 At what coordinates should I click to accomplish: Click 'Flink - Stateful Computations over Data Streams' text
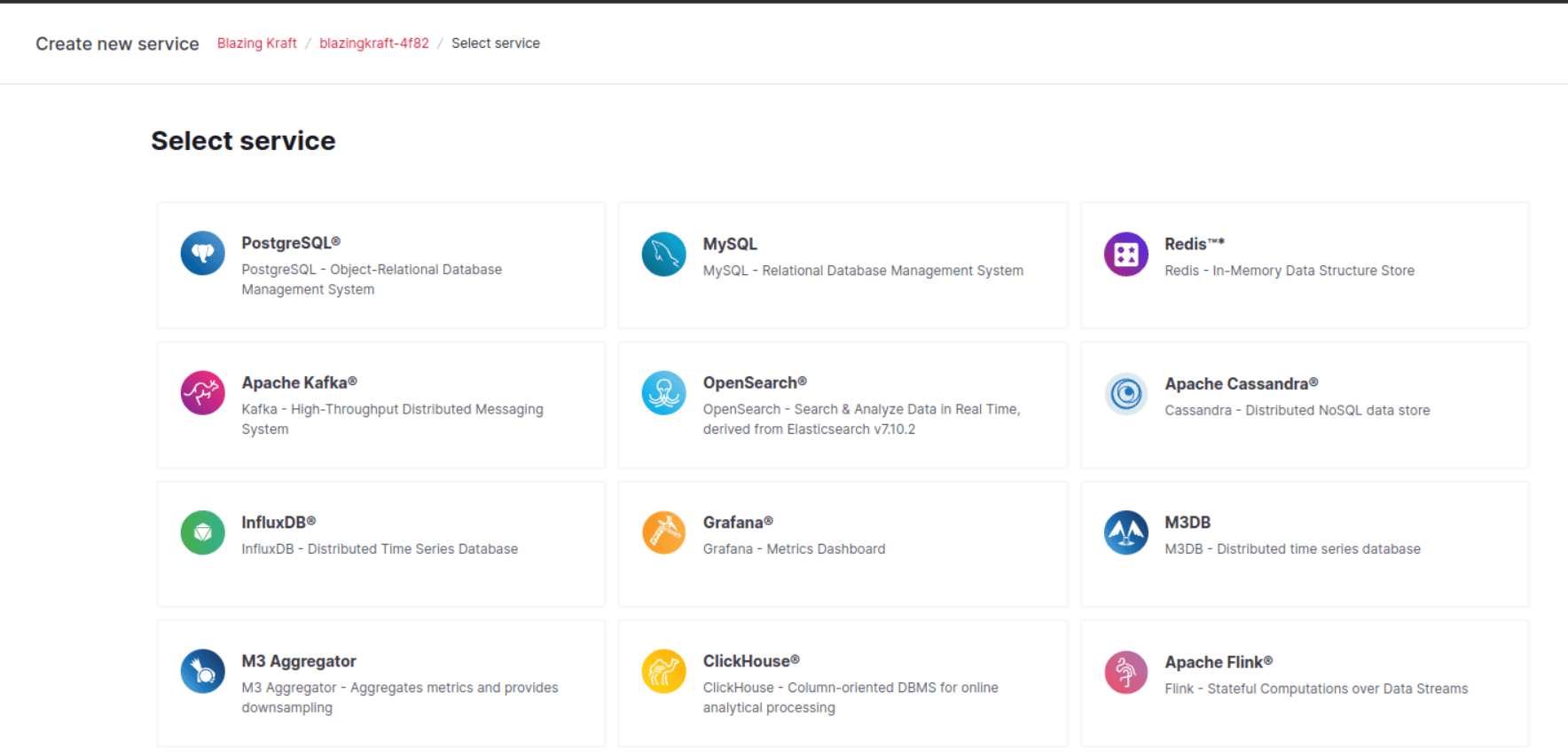click(1316, 689)
